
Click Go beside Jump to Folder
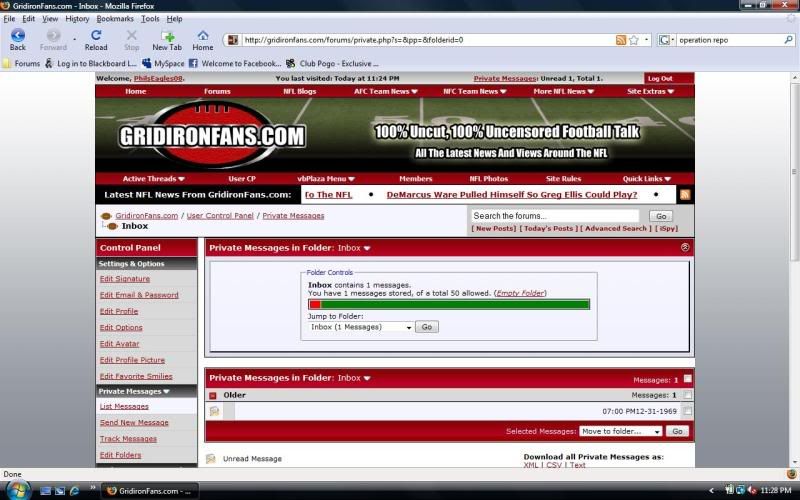(x=427, y=327)
